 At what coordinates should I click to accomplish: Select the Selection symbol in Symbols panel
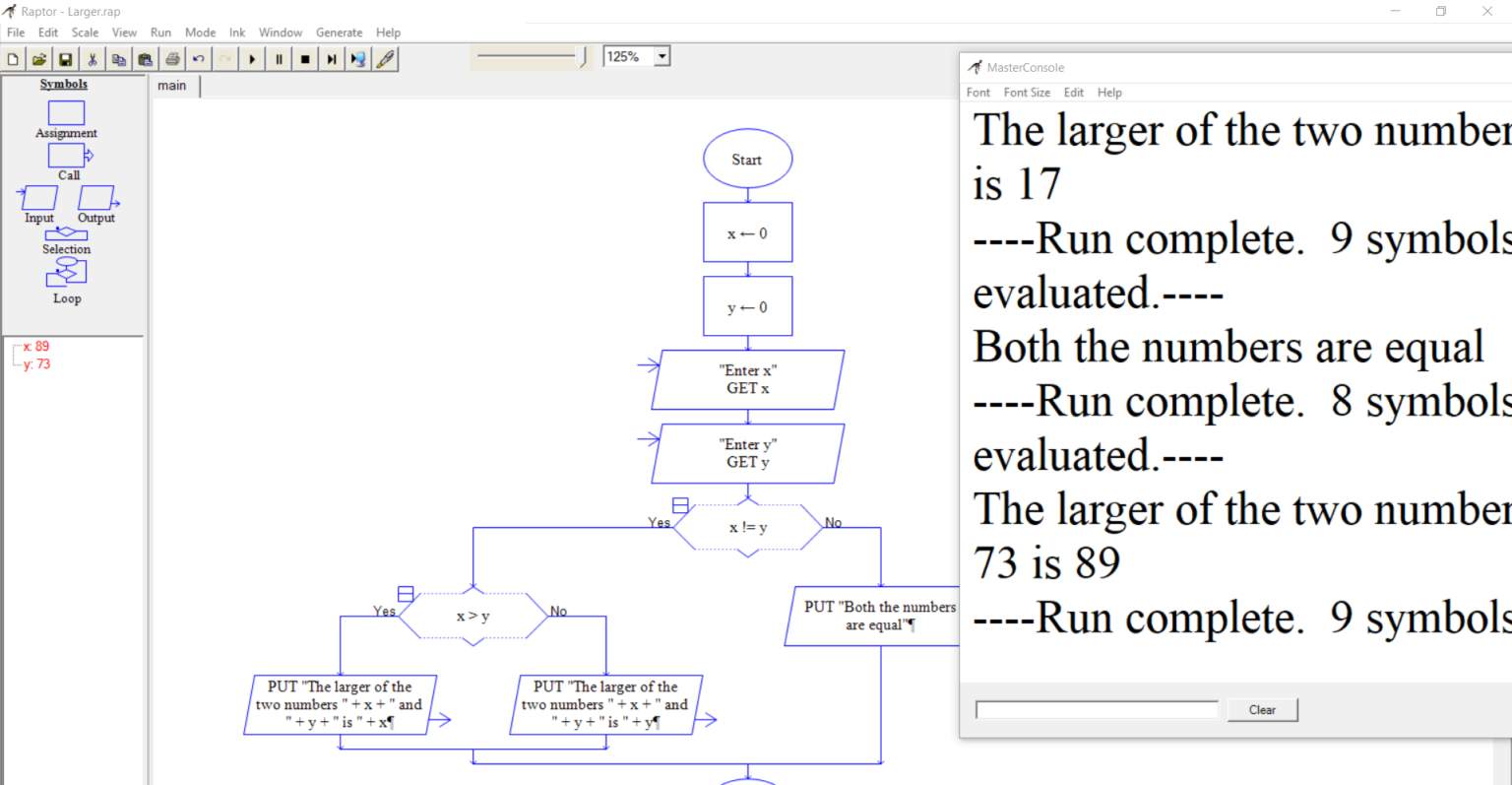[66, 234]
